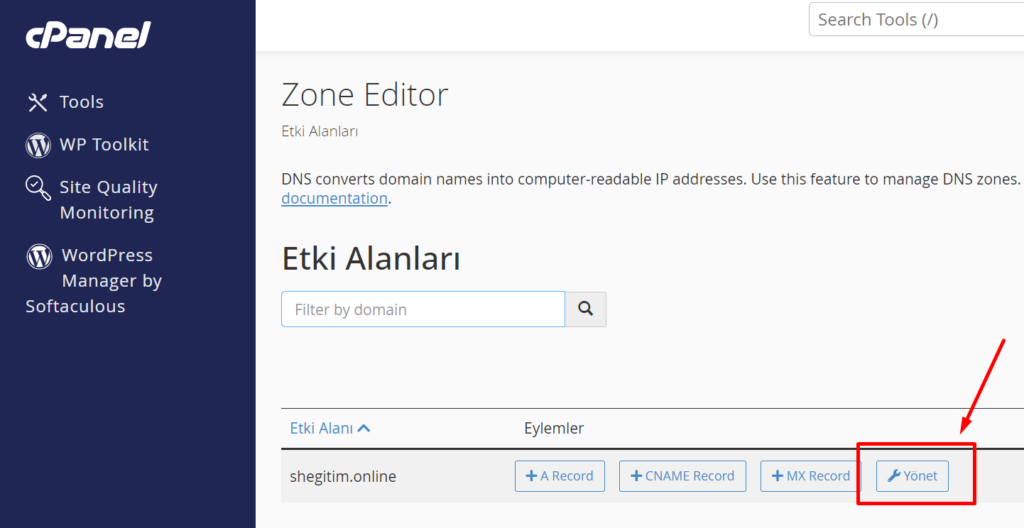Image resolution: width=1024 pixels, height=528 pixels.
Task: Follow the documentation link
Action: click(334, 198)
